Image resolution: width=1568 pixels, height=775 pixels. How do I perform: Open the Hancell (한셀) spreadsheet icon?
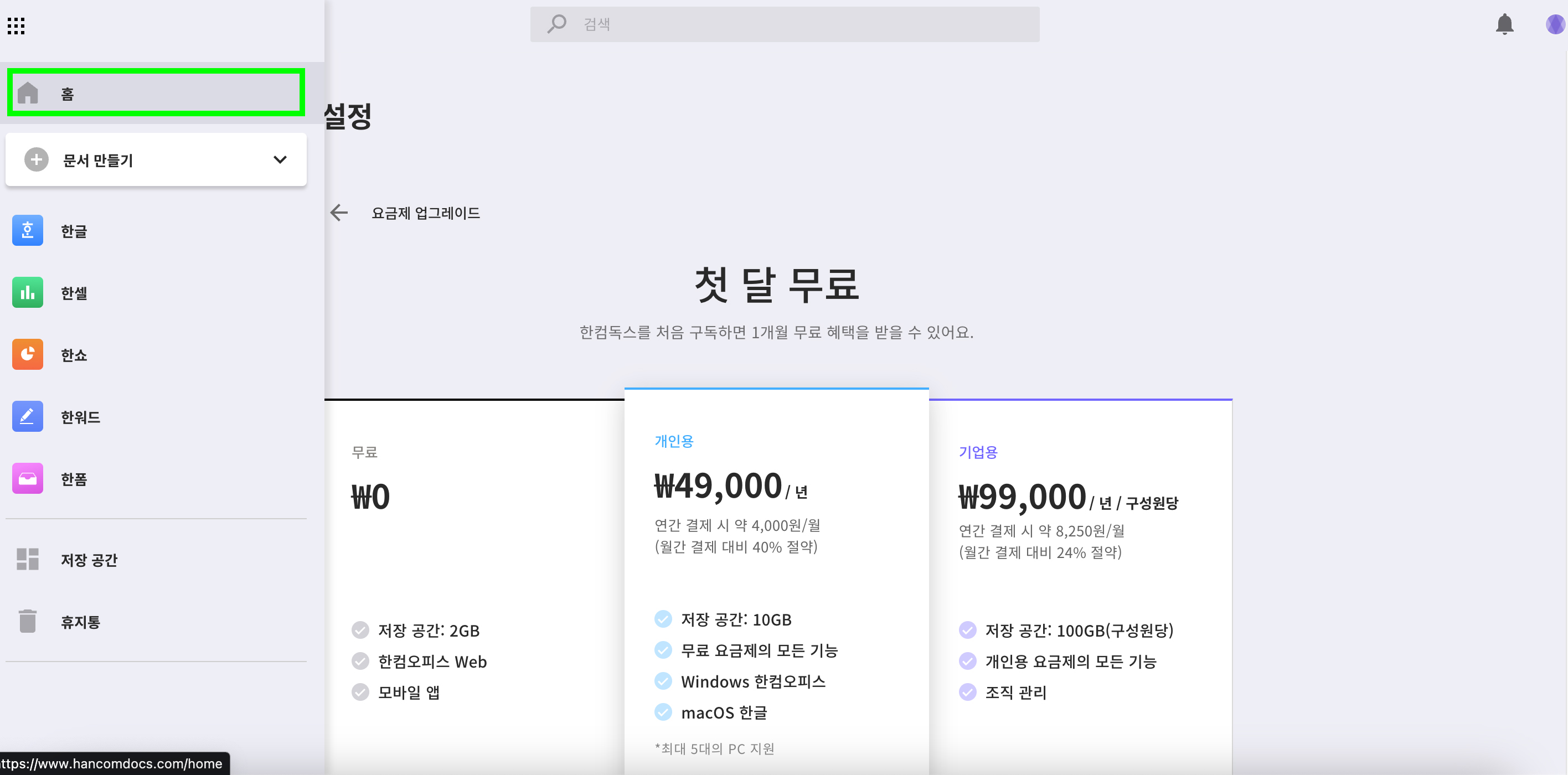tap(27, 293)
